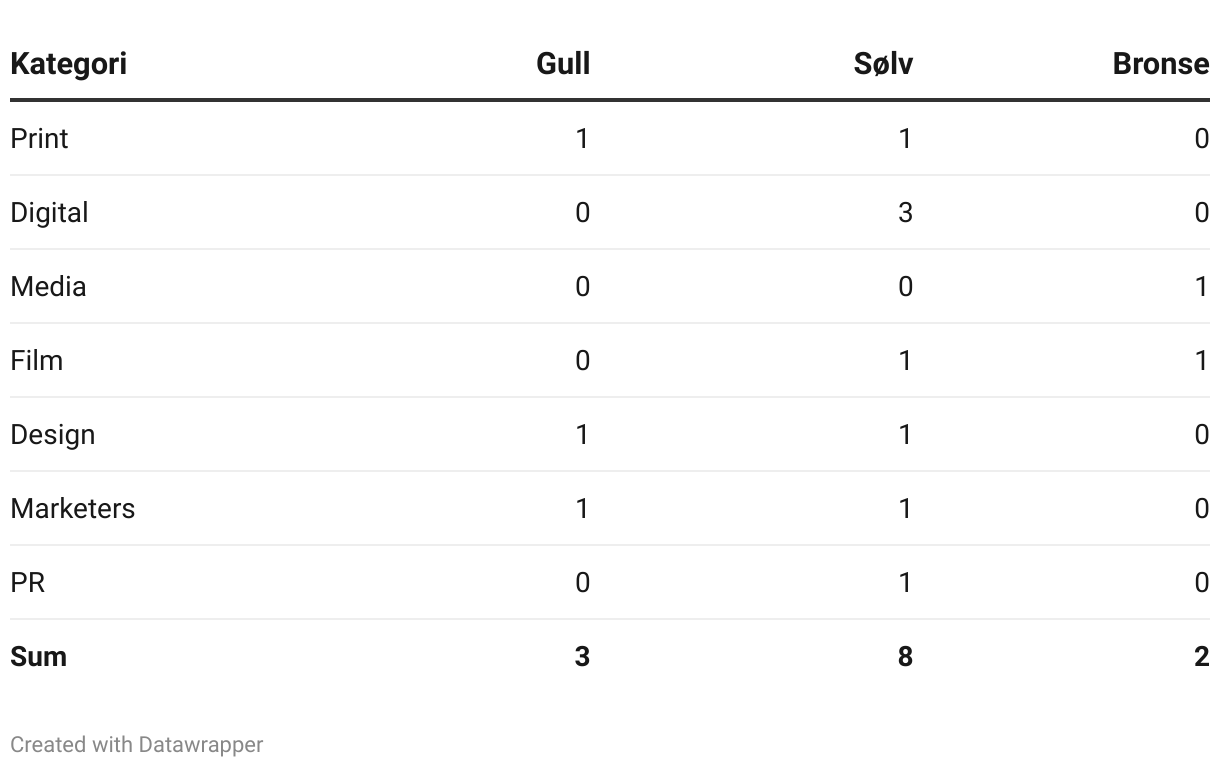Click Media's Bronse value of 1
This screenshot has width=1220, height=768.
[x=1202, y=287]
